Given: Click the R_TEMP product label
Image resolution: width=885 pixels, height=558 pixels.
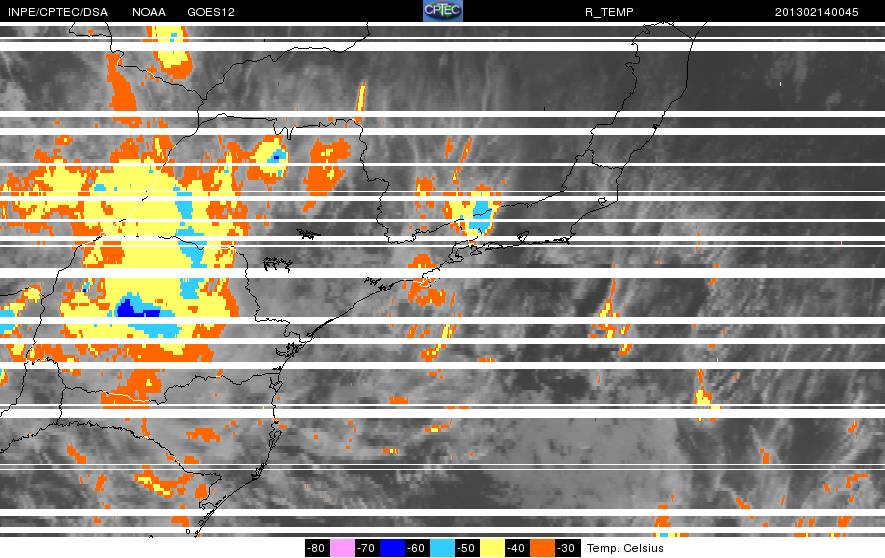Looking at the screenshot, I should (610, 12).
